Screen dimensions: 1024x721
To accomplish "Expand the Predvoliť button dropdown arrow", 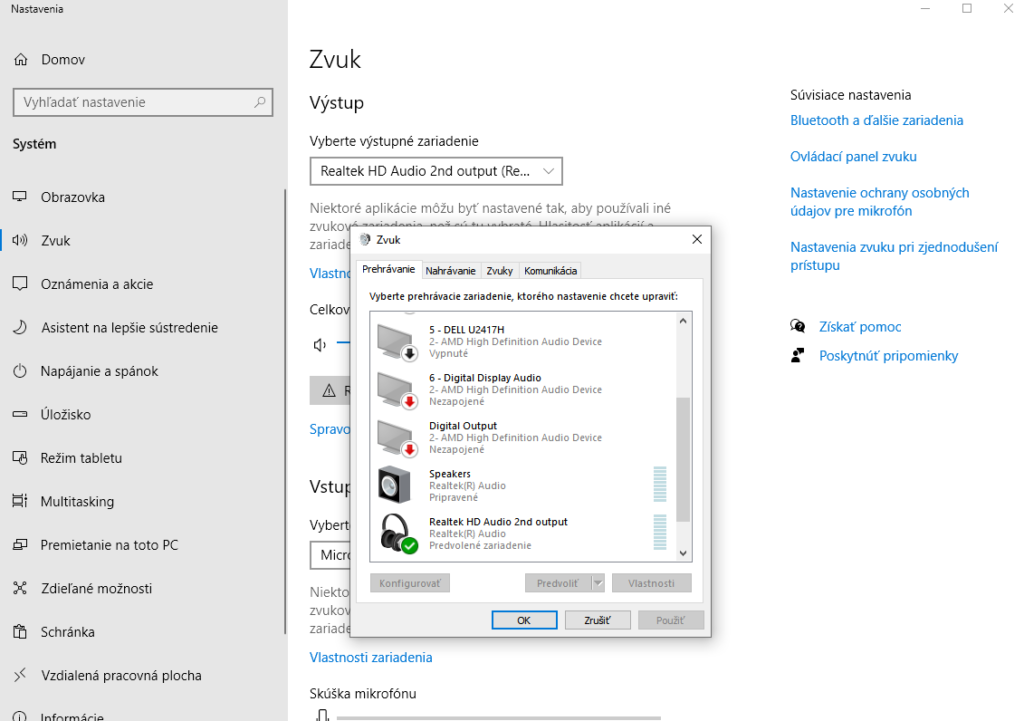I will coord(598,583).
